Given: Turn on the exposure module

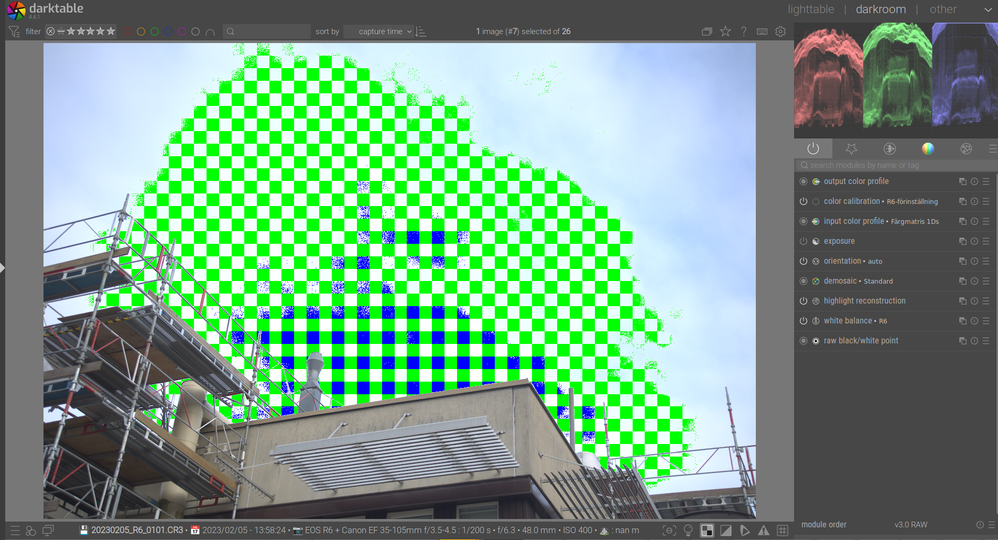Looking at the screenshot, I should pyautogui.click(x=803, y=241).
